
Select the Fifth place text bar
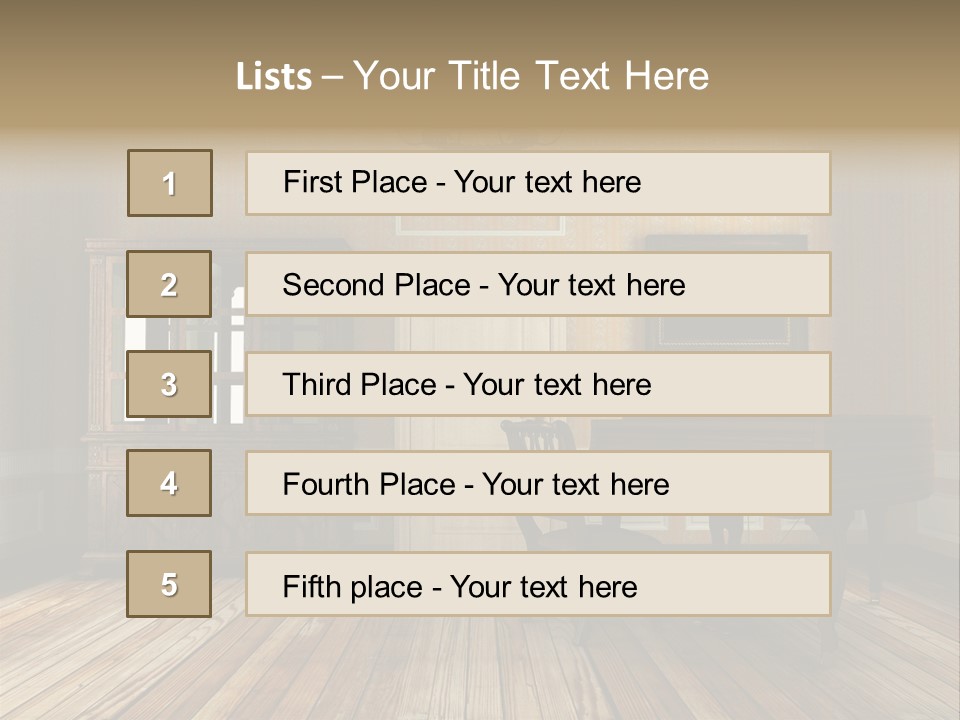coord(538,585)
